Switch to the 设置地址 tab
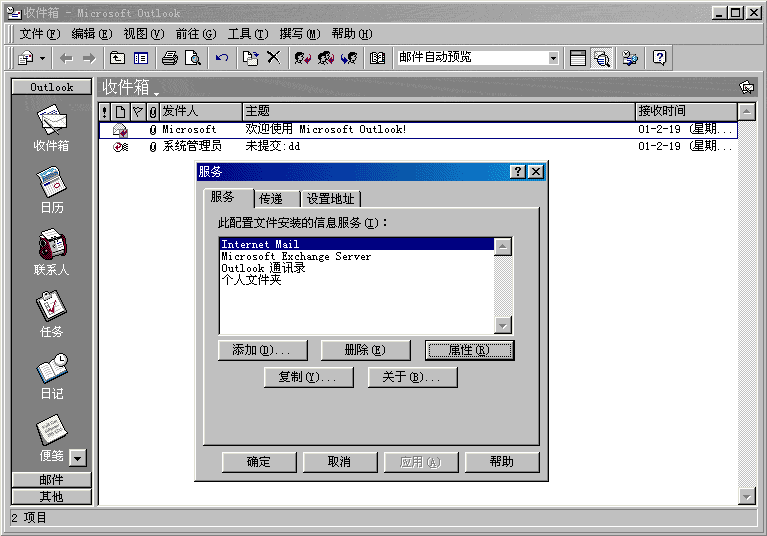 pos(331,199)
